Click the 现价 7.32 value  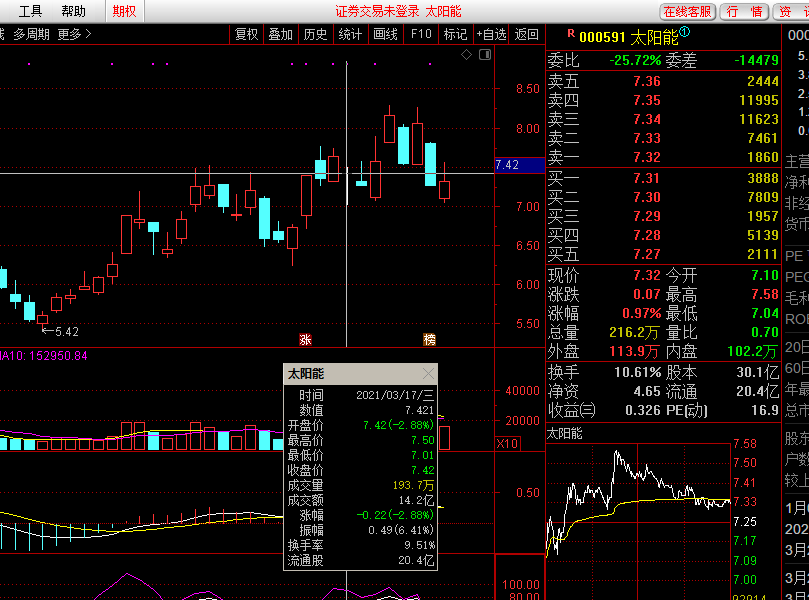[647, 275]
